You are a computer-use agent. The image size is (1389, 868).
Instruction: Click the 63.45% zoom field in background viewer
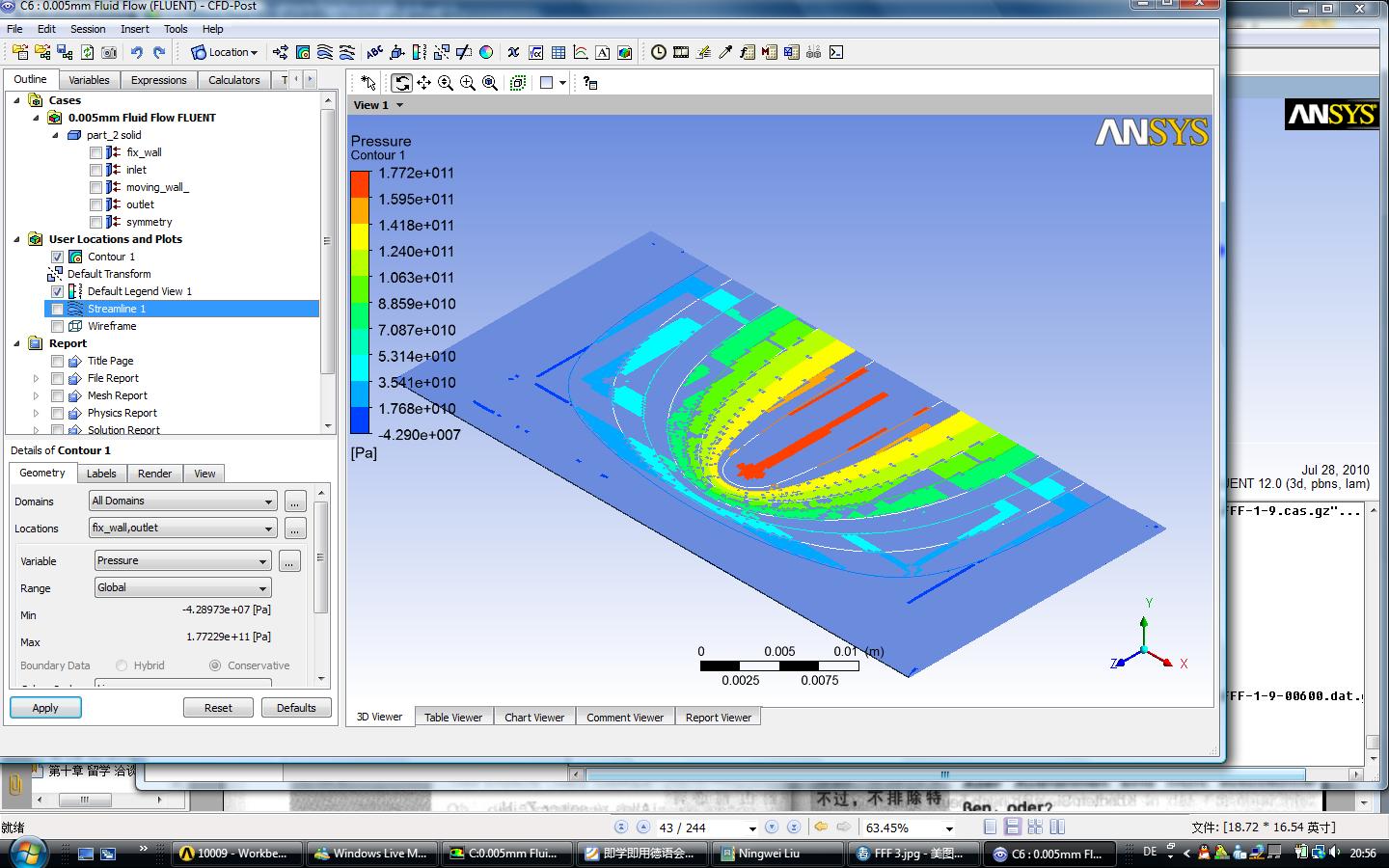[x=909, y=827]
